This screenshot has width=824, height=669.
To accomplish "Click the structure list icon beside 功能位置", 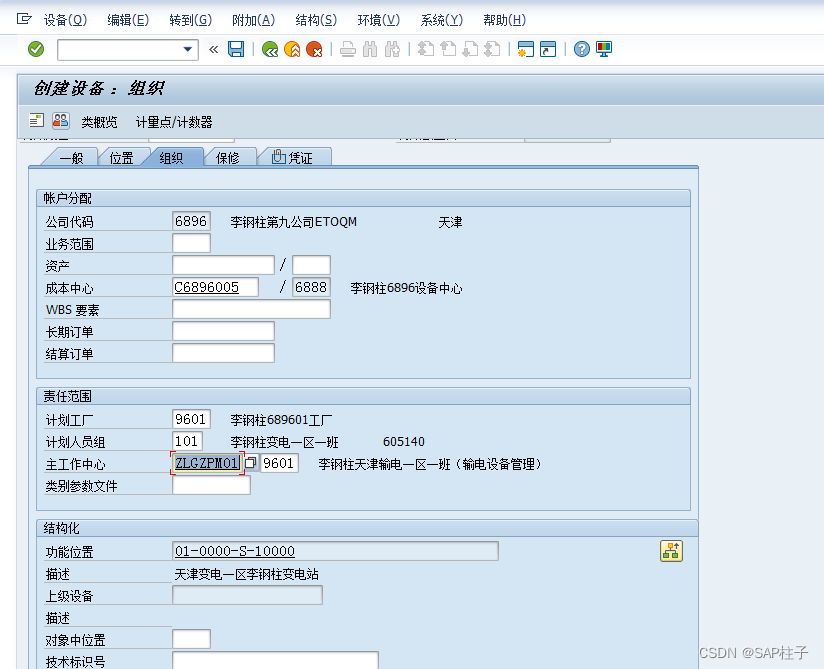I will tap(672, 551).
